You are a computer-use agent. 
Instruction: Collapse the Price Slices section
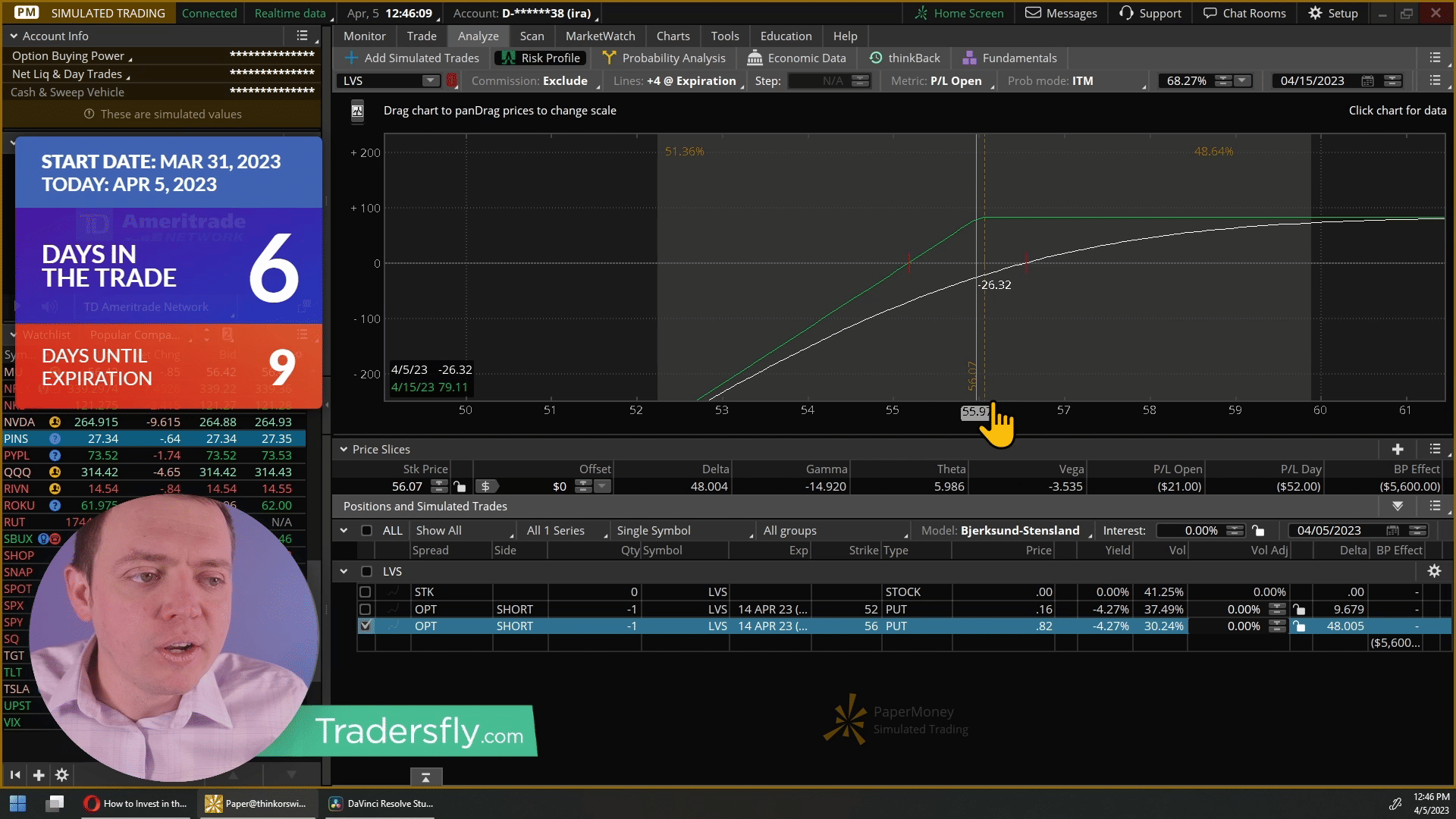[344, 449]
